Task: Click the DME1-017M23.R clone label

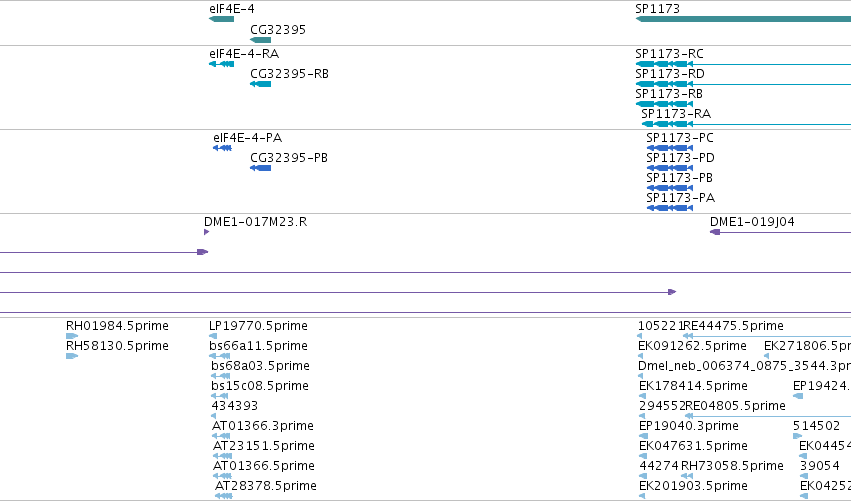Action: pos(256,222)
